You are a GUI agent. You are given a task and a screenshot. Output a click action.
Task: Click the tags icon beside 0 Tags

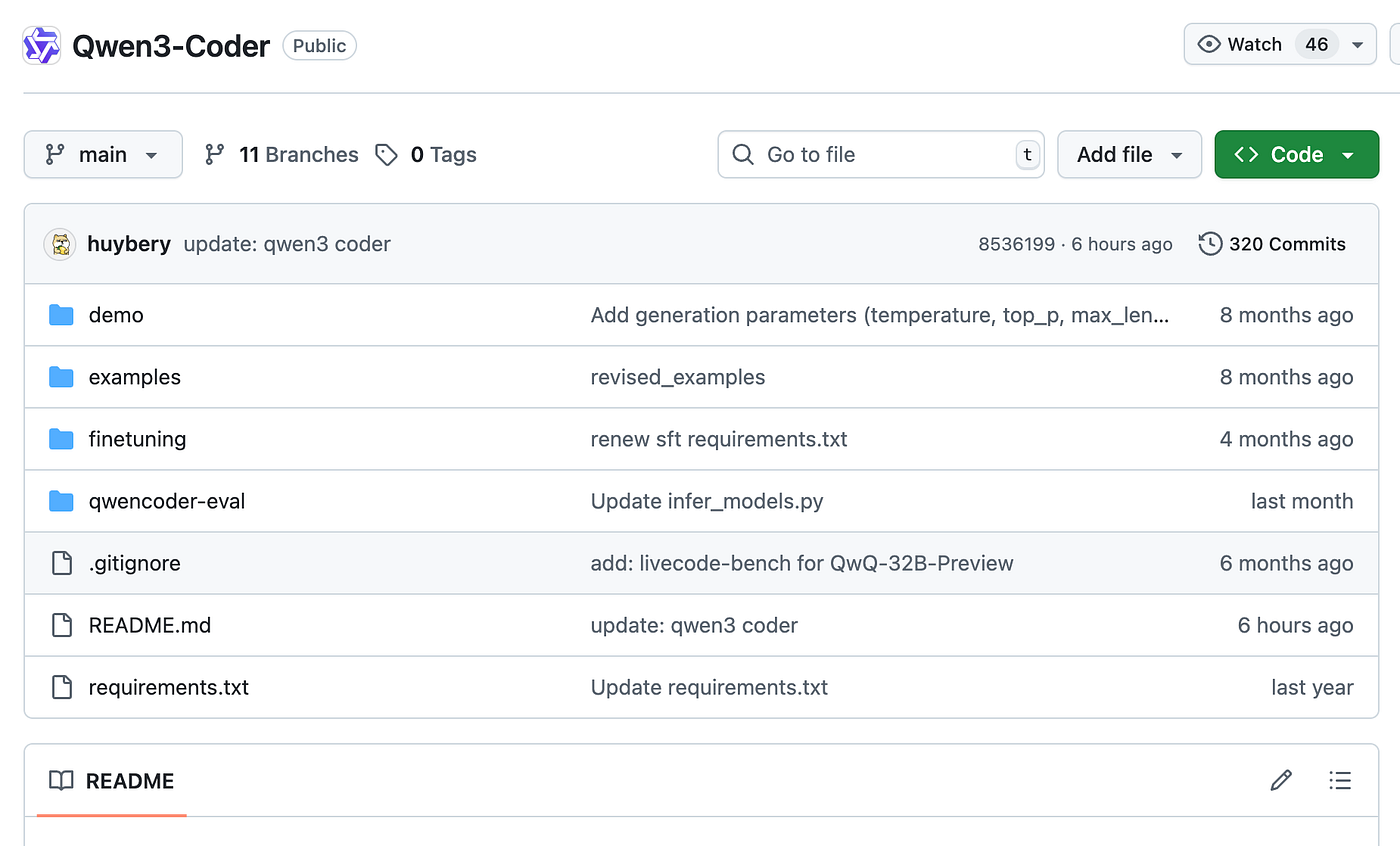coord(386,155)
